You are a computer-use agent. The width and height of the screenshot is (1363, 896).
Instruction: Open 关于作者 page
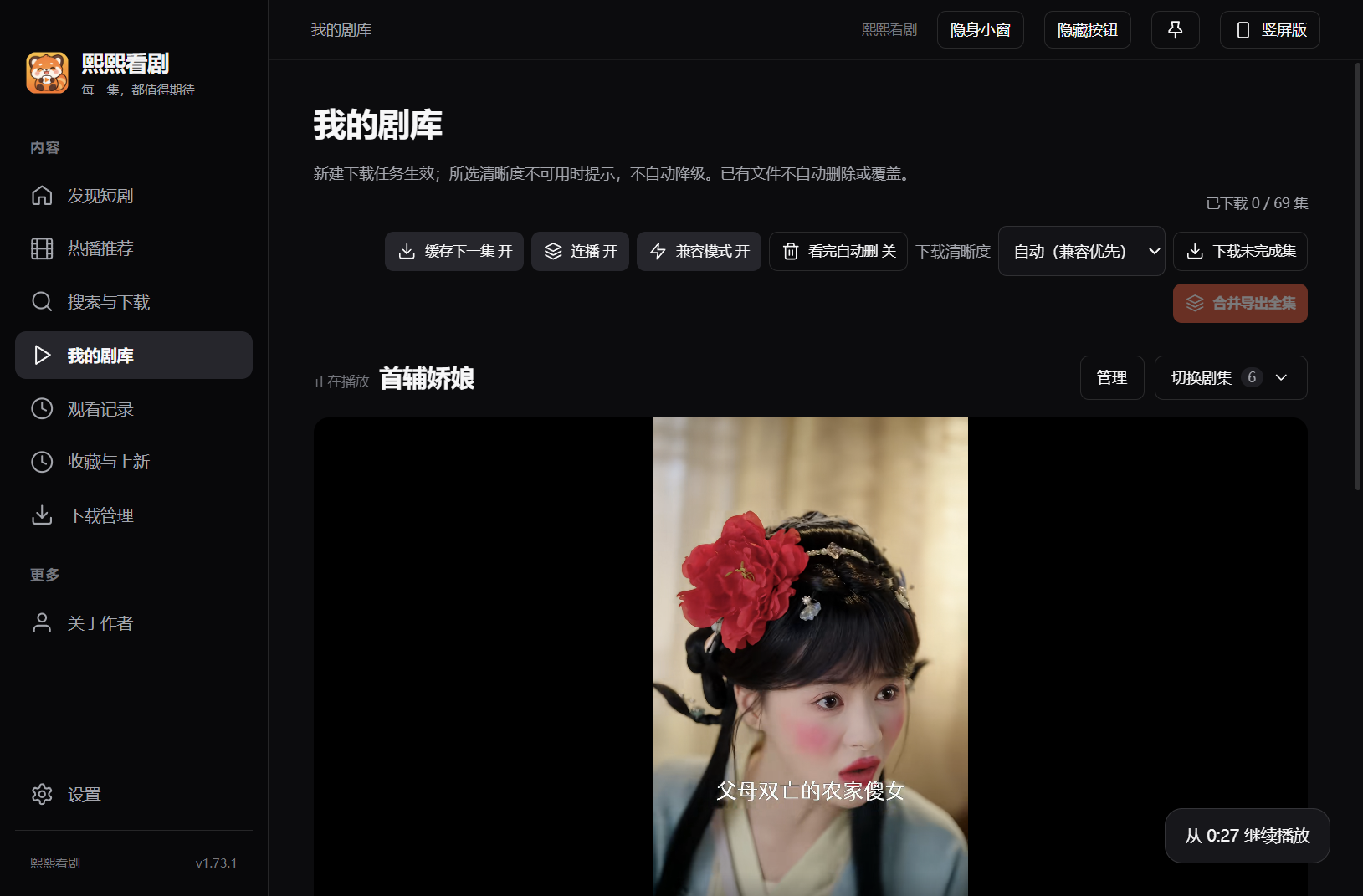point(134,623)
